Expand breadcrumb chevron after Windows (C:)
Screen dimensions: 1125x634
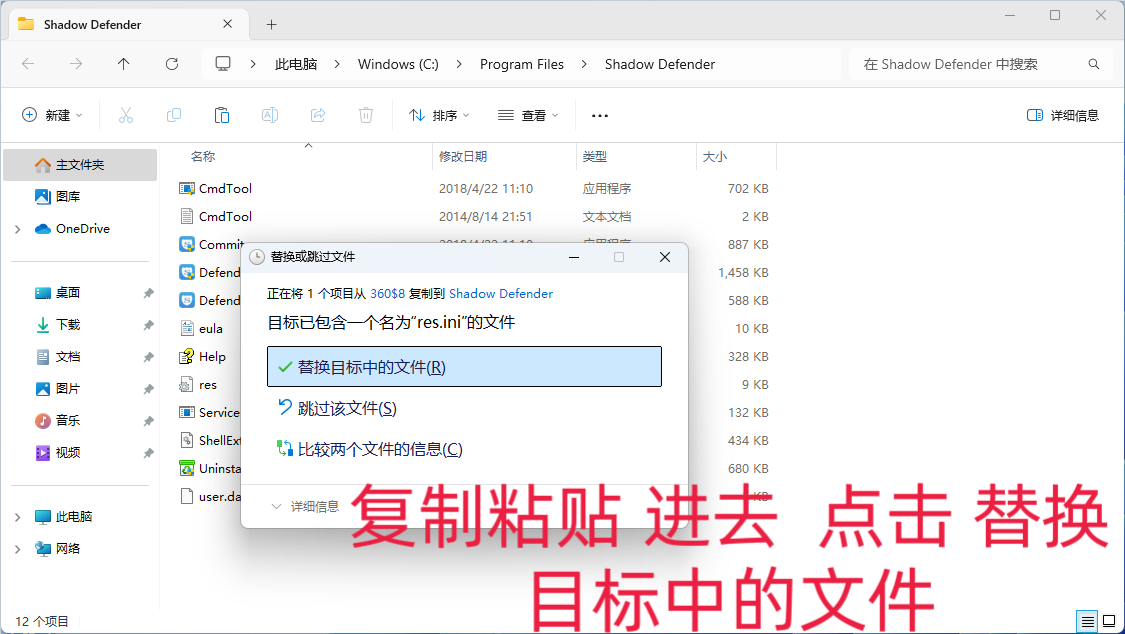459,64
